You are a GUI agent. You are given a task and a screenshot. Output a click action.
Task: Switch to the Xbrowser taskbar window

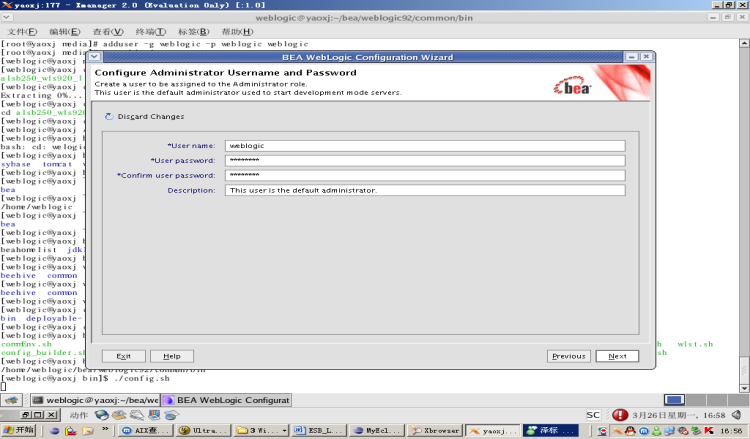pos(435,430)
